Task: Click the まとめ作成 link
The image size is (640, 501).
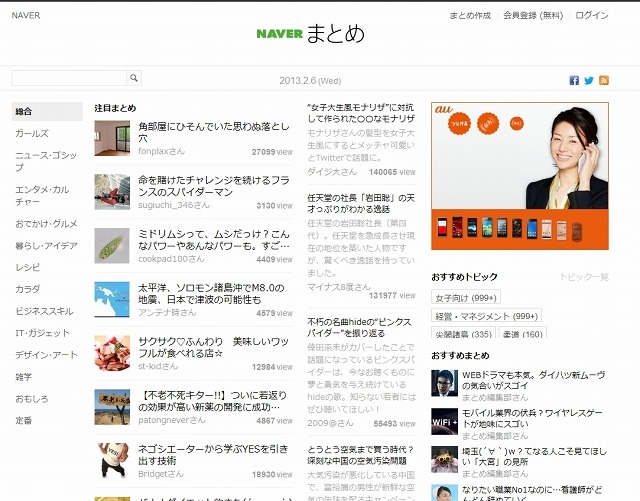Action: (x=470, y=16)
